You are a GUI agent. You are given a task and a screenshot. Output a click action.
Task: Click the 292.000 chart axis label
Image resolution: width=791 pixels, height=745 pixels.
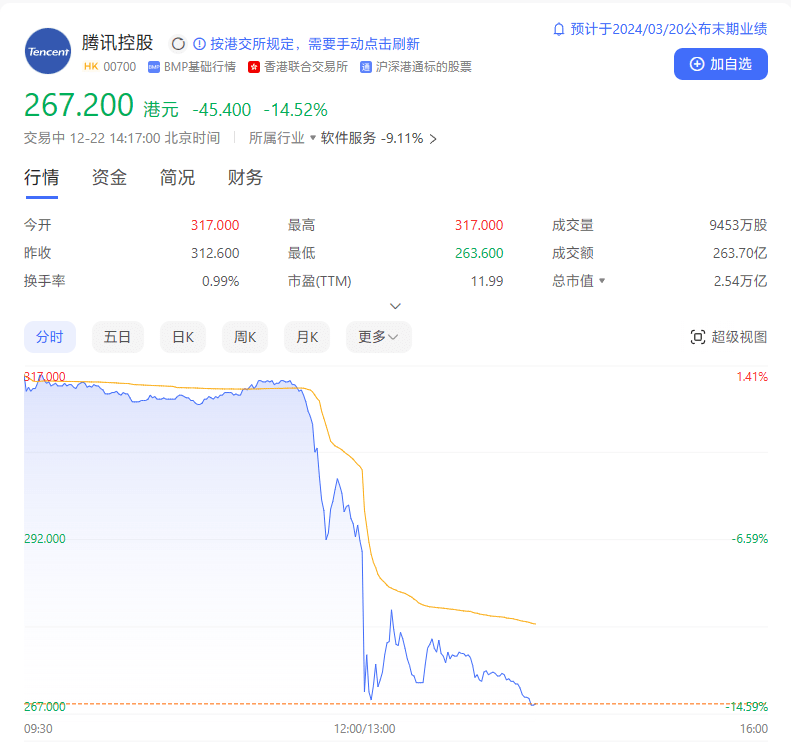click(x=45, y=539)
